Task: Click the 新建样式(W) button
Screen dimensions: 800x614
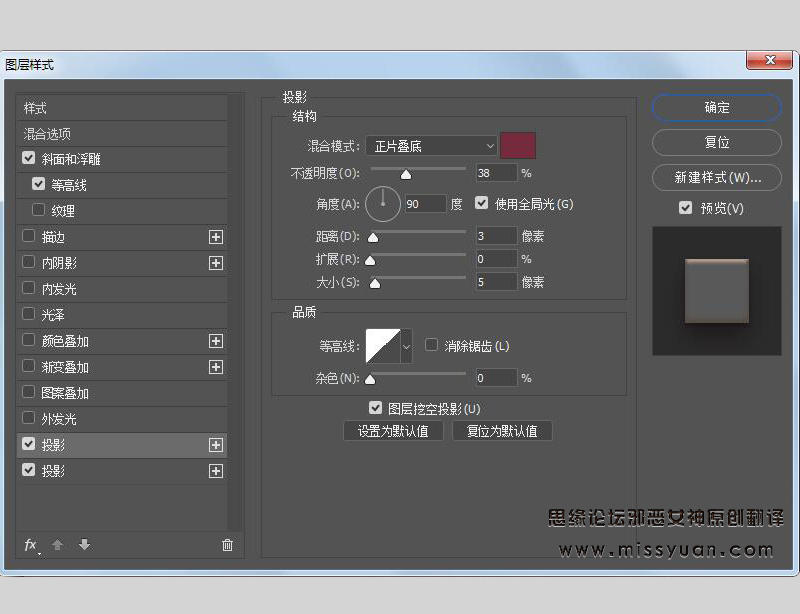Action: [716, 177]
